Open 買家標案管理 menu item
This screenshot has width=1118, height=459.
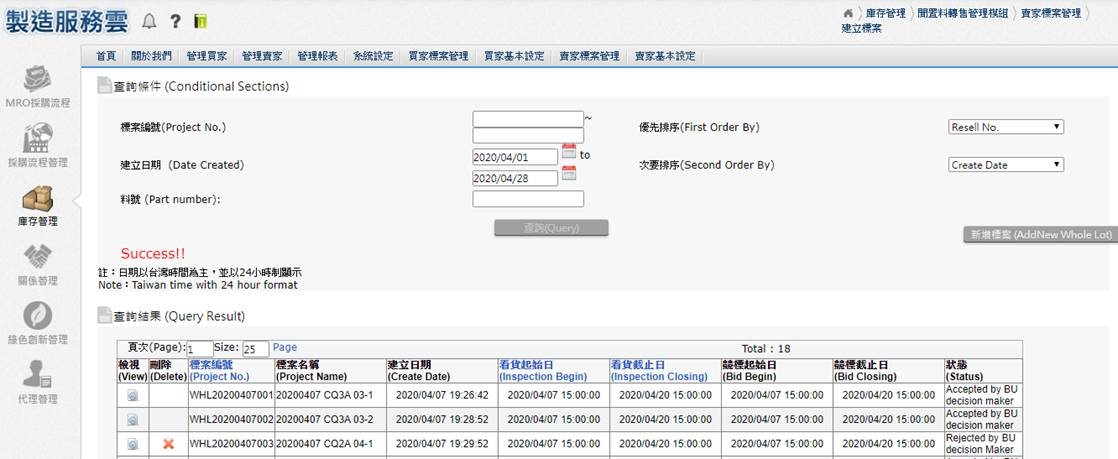[x=438, y=56]
